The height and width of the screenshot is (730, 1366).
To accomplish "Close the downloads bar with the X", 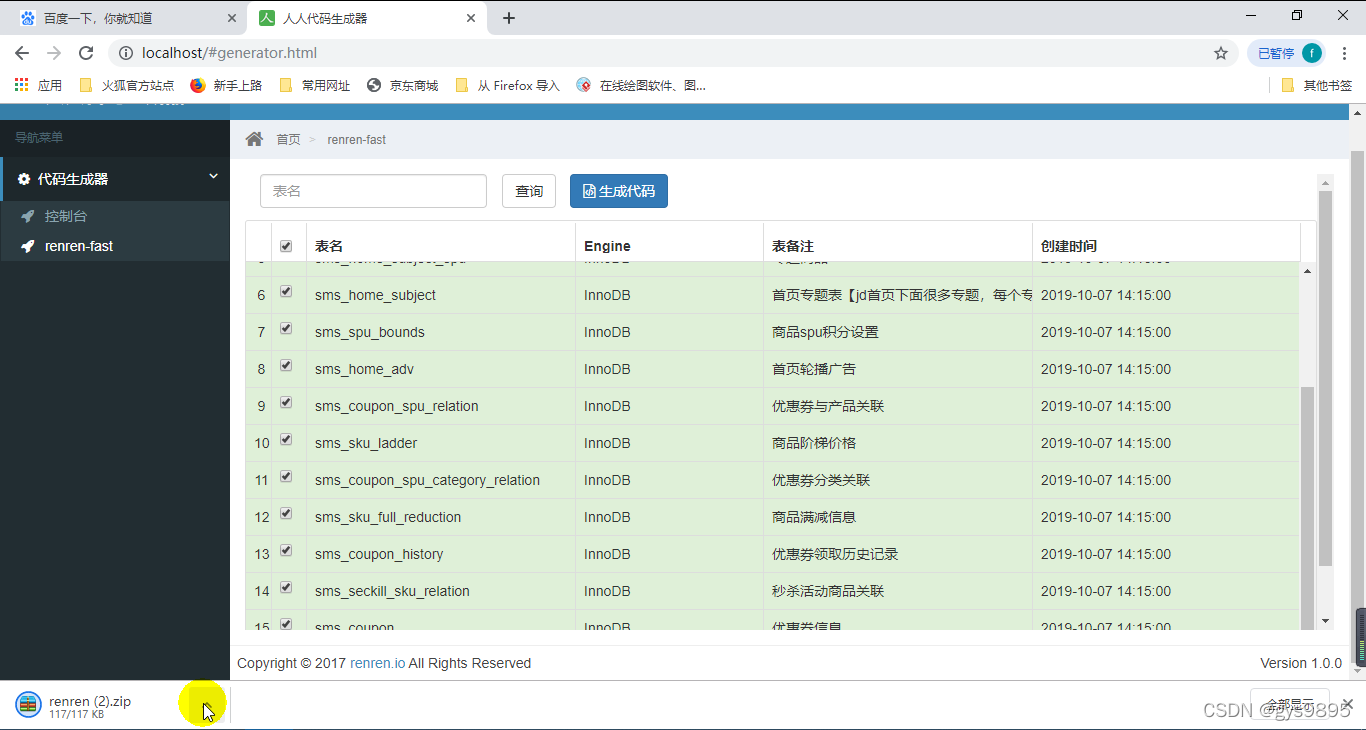I will point(1348,704).
